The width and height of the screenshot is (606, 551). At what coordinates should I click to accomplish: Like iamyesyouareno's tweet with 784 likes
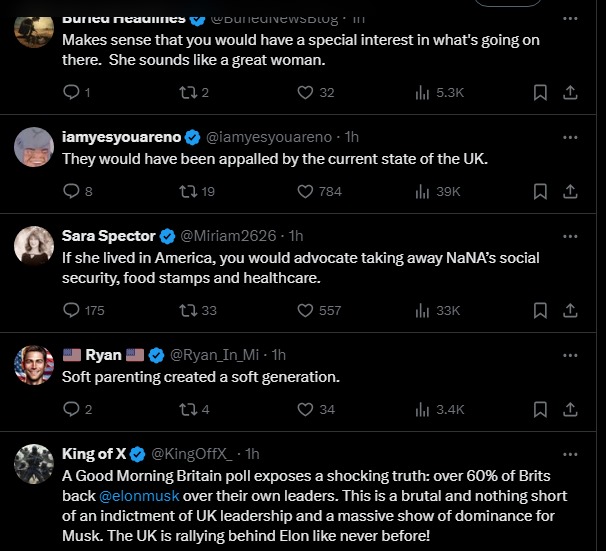[x=306, y=191]
